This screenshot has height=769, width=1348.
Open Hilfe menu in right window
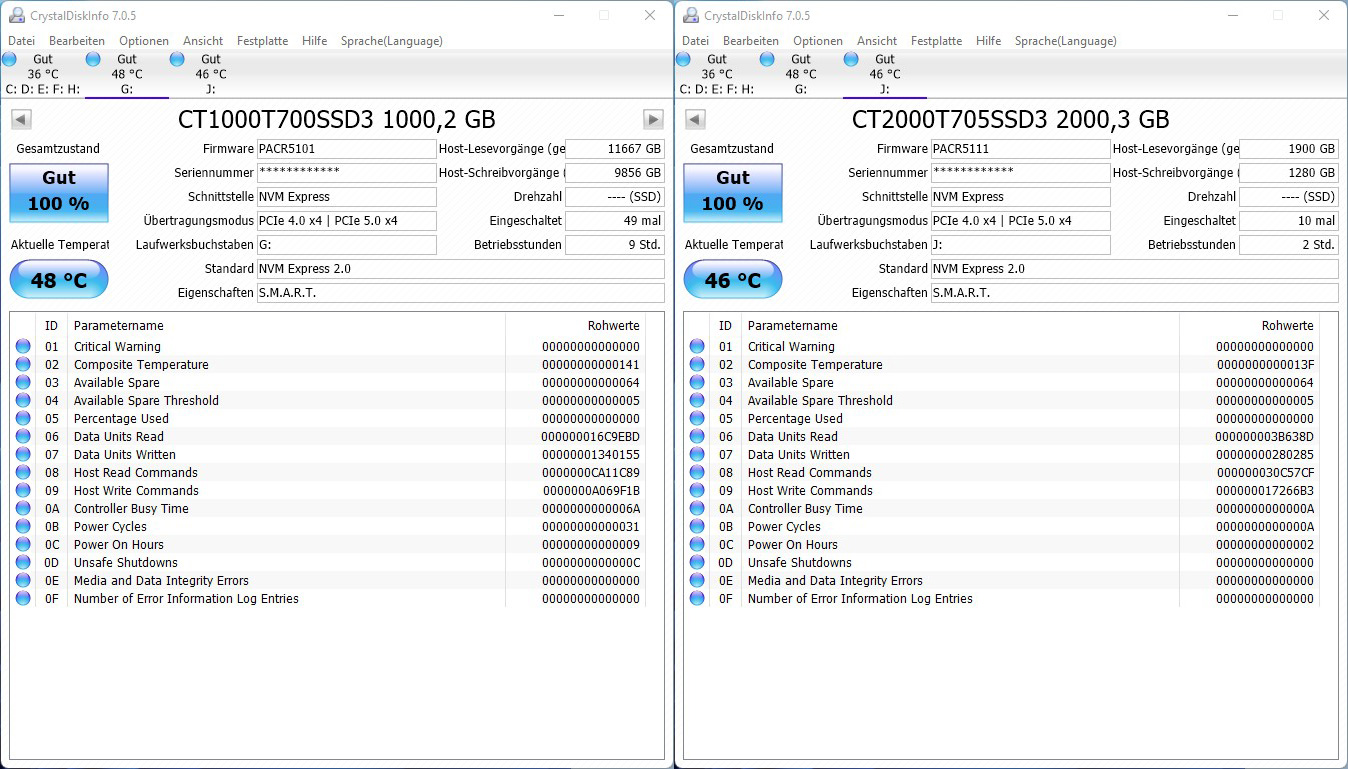(x=988, y=41)
